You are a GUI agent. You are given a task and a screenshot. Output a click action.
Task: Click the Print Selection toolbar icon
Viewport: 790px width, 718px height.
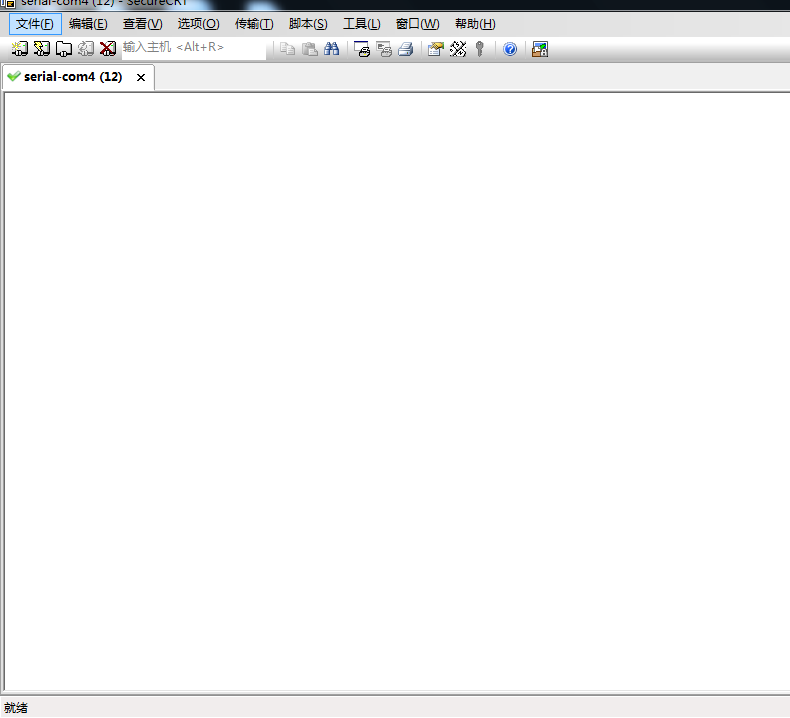[x=384, y=49]
